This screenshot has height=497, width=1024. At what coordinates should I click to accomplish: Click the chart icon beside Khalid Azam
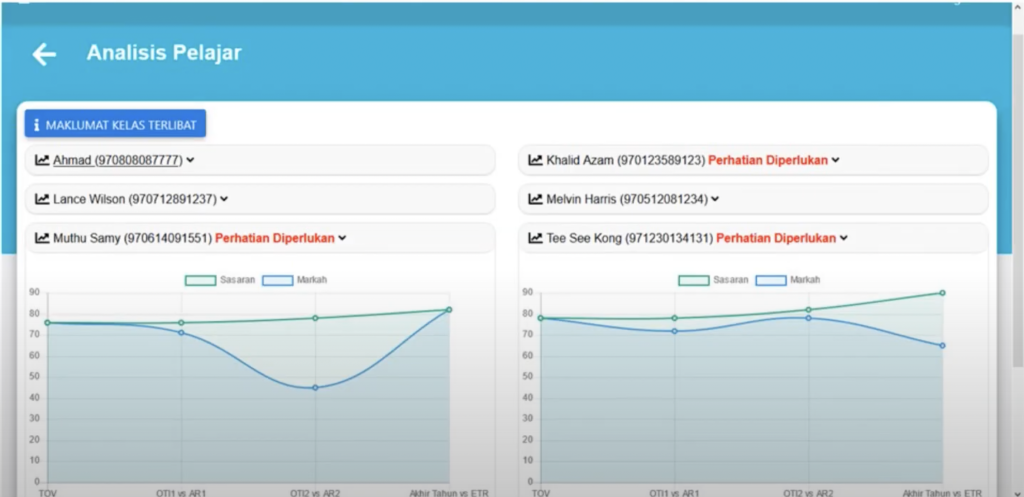coord(536,160)
